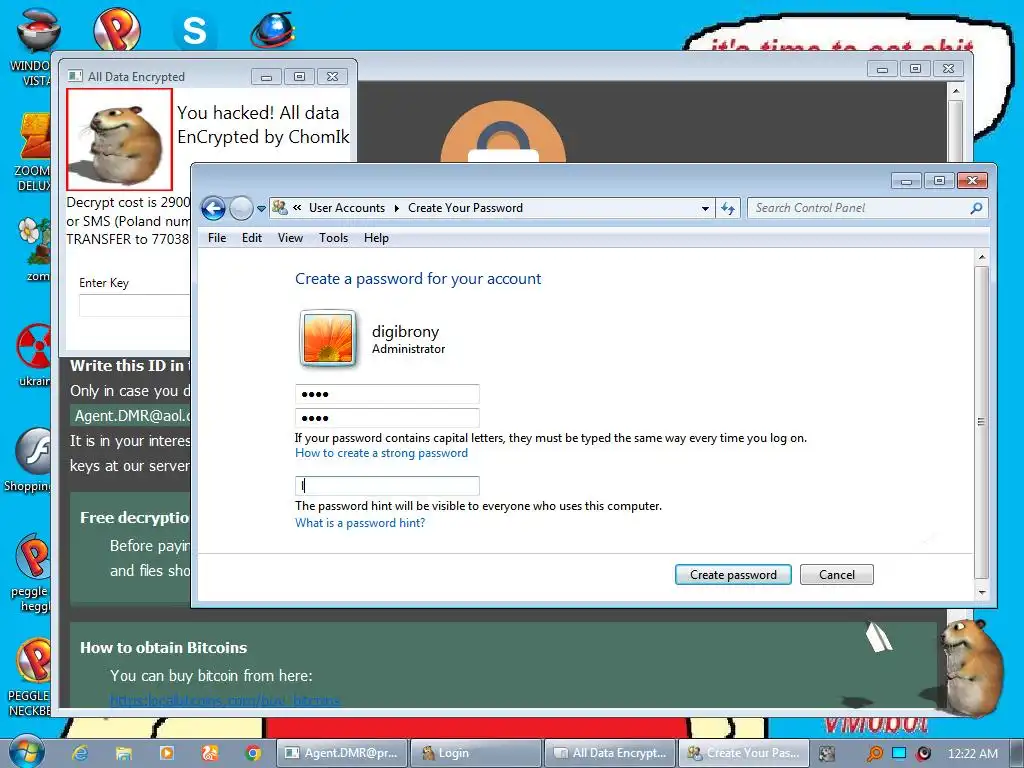Image resolution: width=1024 pixels, height=768 pixels.
Task: Open the File menu
Action: click(217, 238)
